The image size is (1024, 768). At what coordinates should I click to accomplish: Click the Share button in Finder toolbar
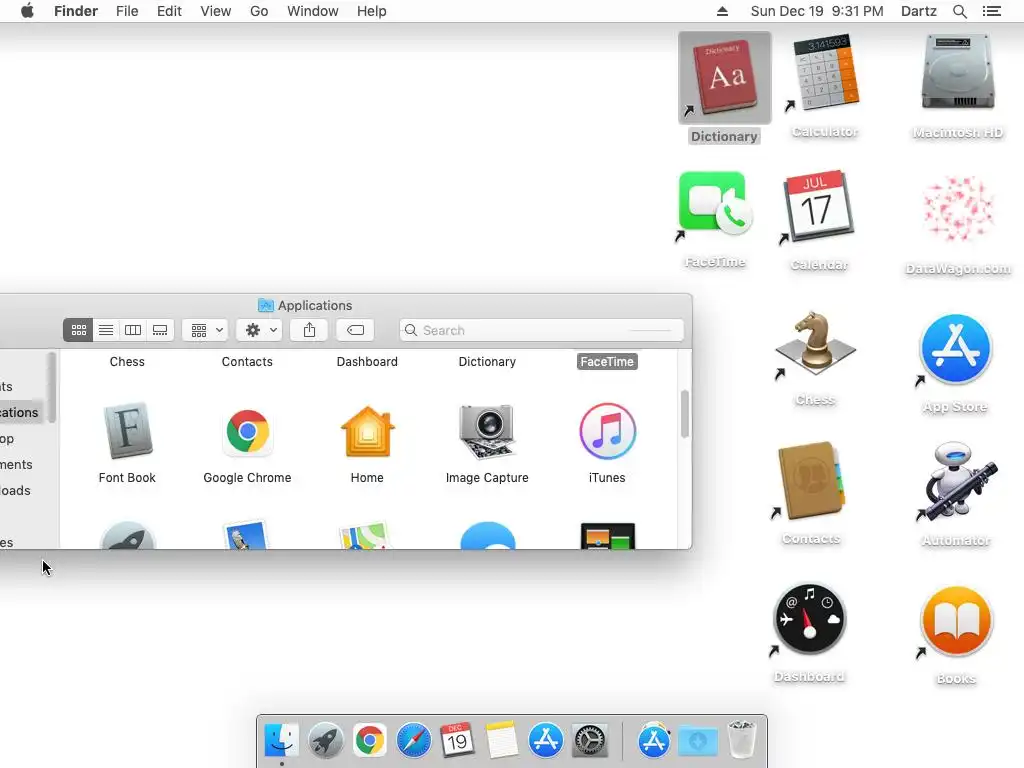click(x=310, y=330)
